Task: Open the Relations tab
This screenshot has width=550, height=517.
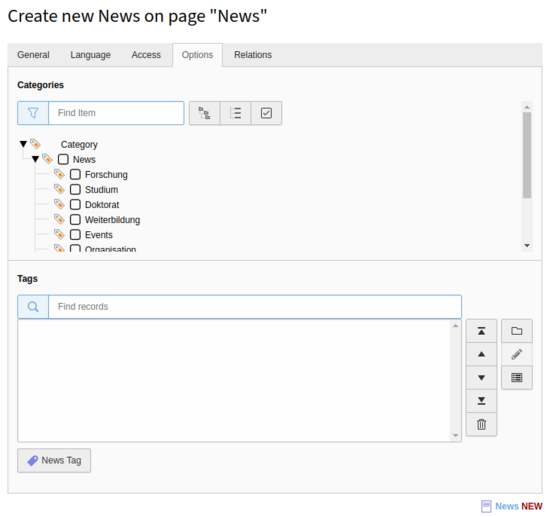Action: (253, 55)
